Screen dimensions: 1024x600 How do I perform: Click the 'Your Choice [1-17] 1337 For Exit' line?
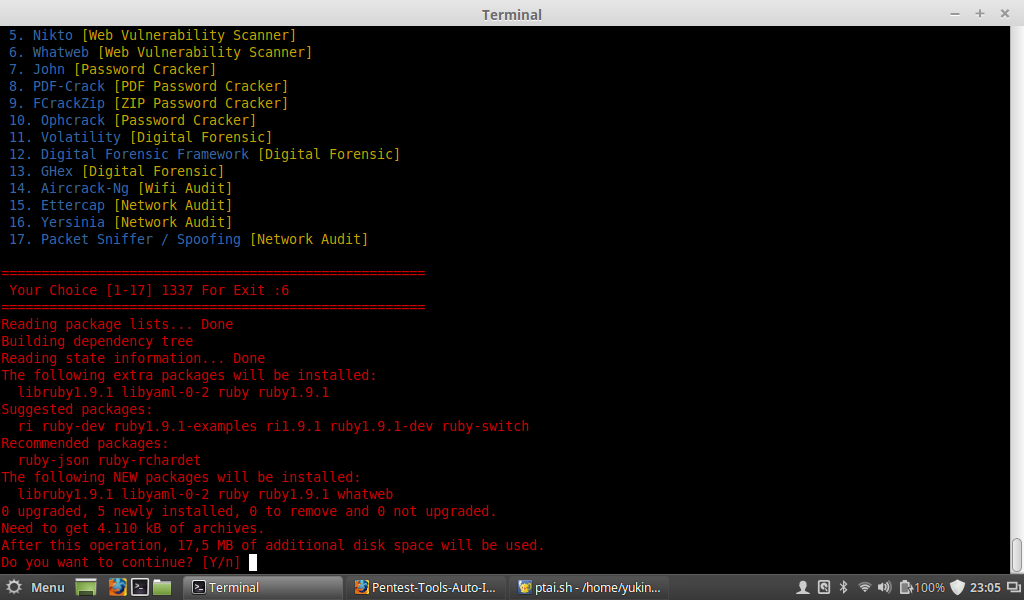pos(149,290)
